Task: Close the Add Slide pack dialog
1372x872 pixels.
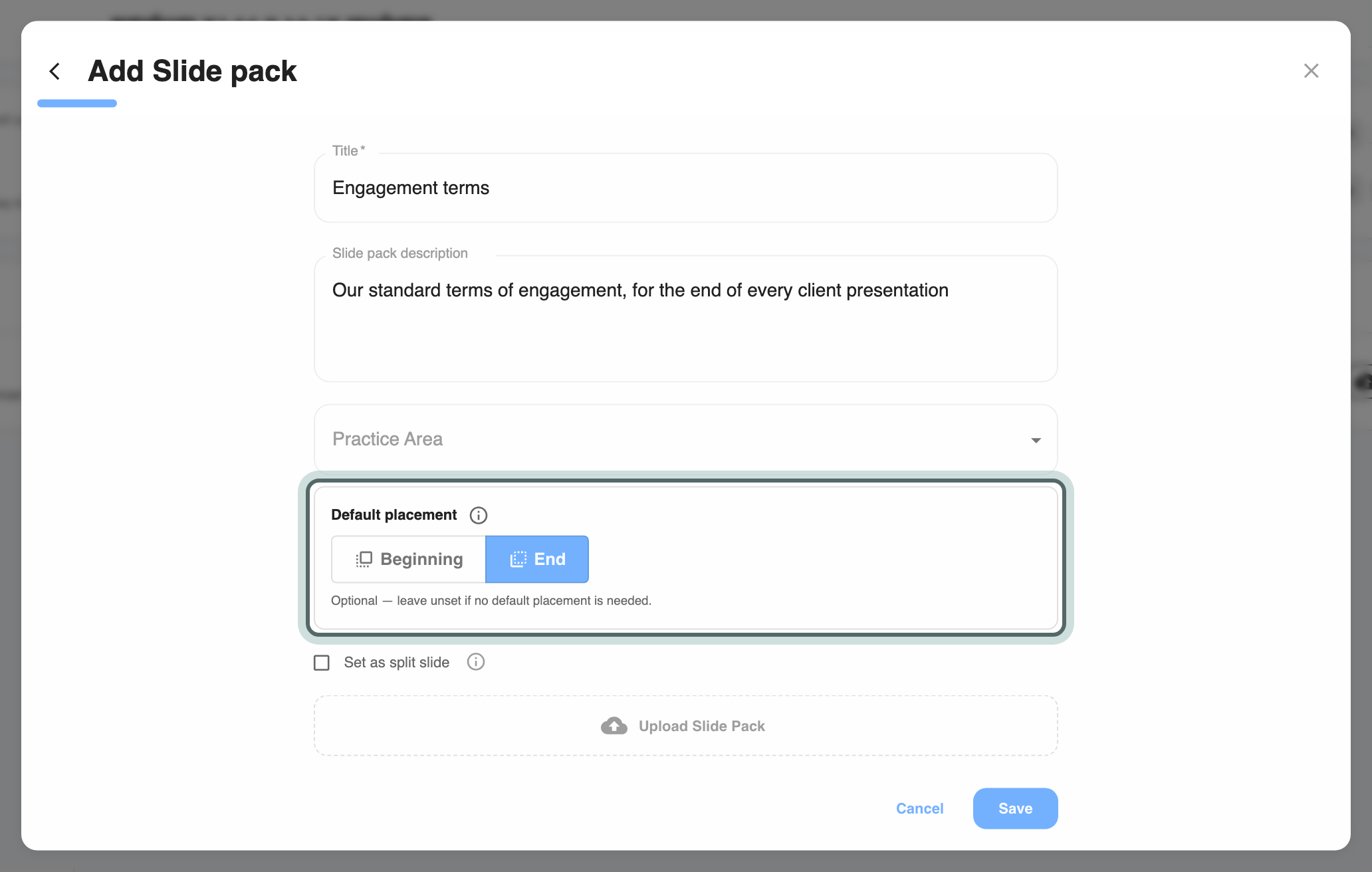Action: click(x=1311, y=71)
